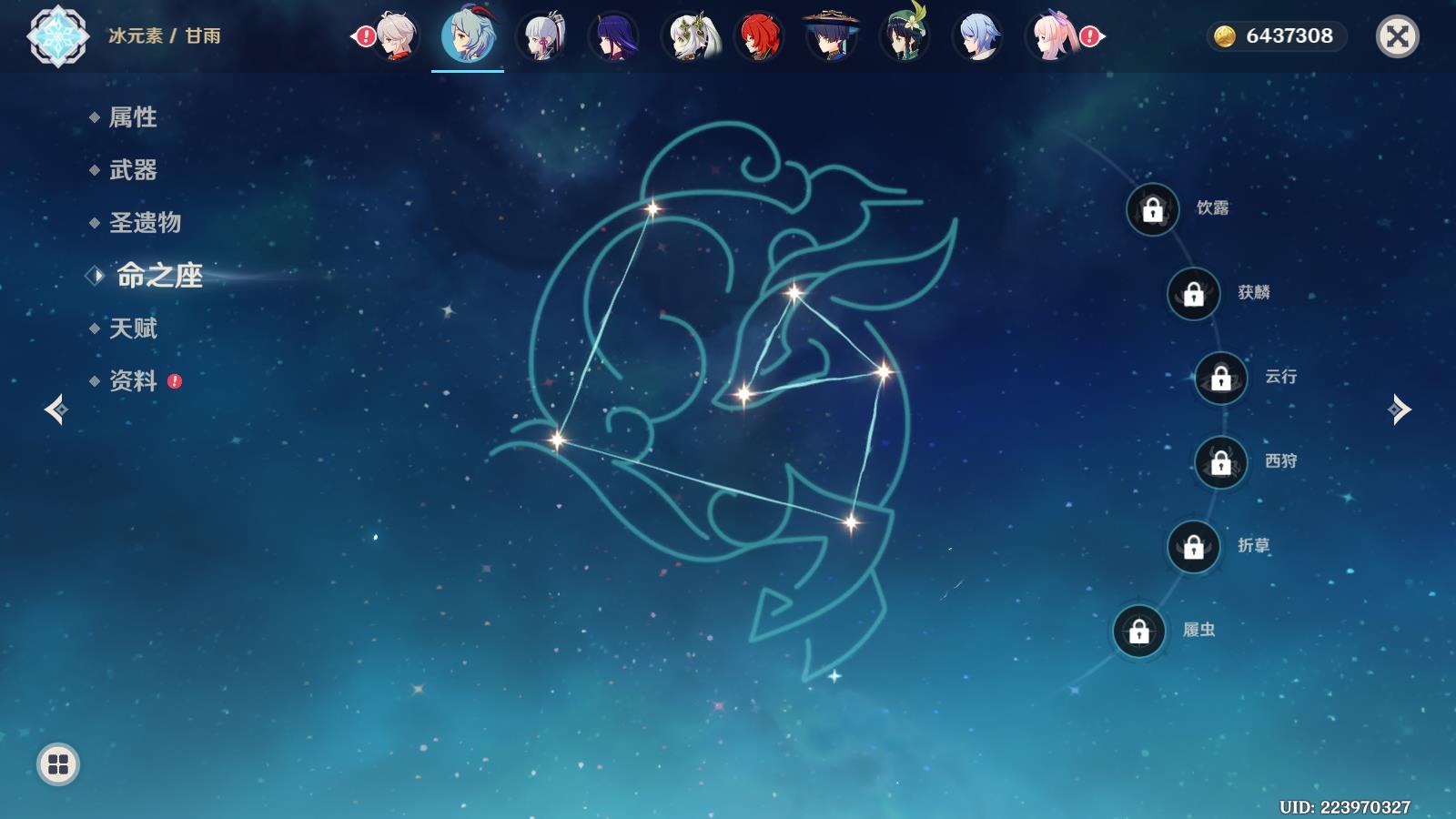Click the Cryo element emblem icon

tap(58, 36)
